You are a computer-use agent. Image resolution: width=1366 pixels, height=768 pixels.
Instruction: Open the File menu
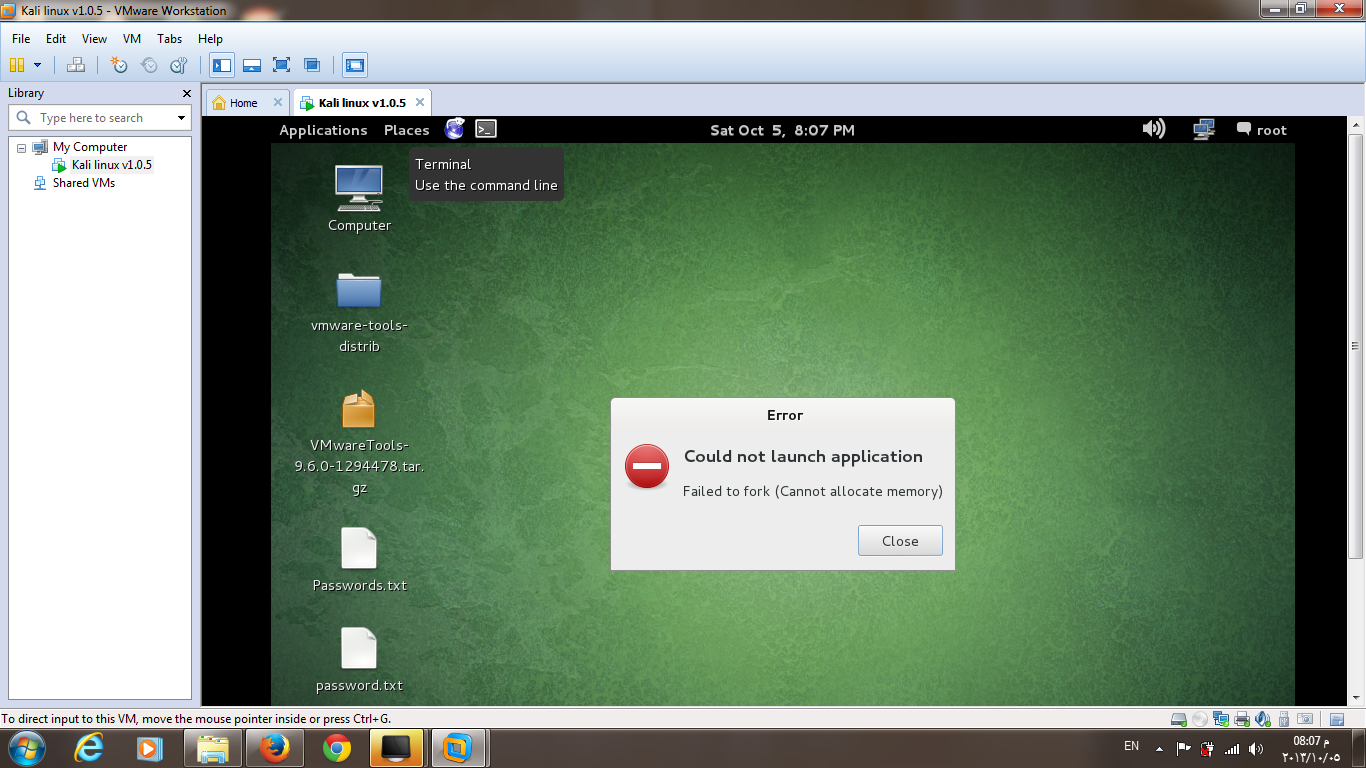(x=21, y=39)
